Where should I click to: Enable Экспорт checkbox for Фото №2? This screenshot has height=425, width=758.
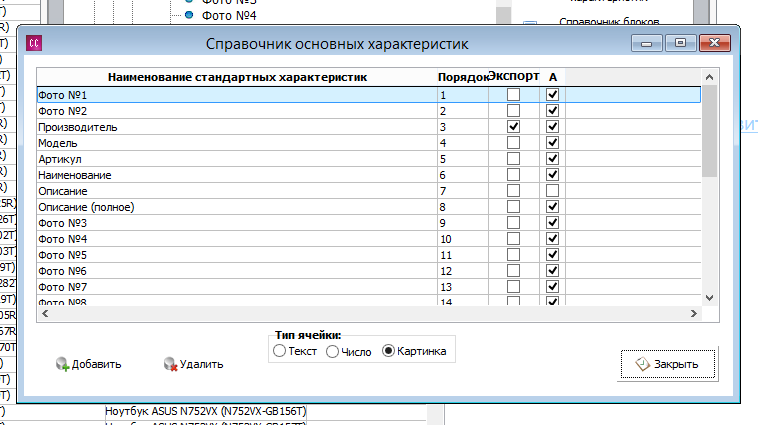[x=513, y=111]
